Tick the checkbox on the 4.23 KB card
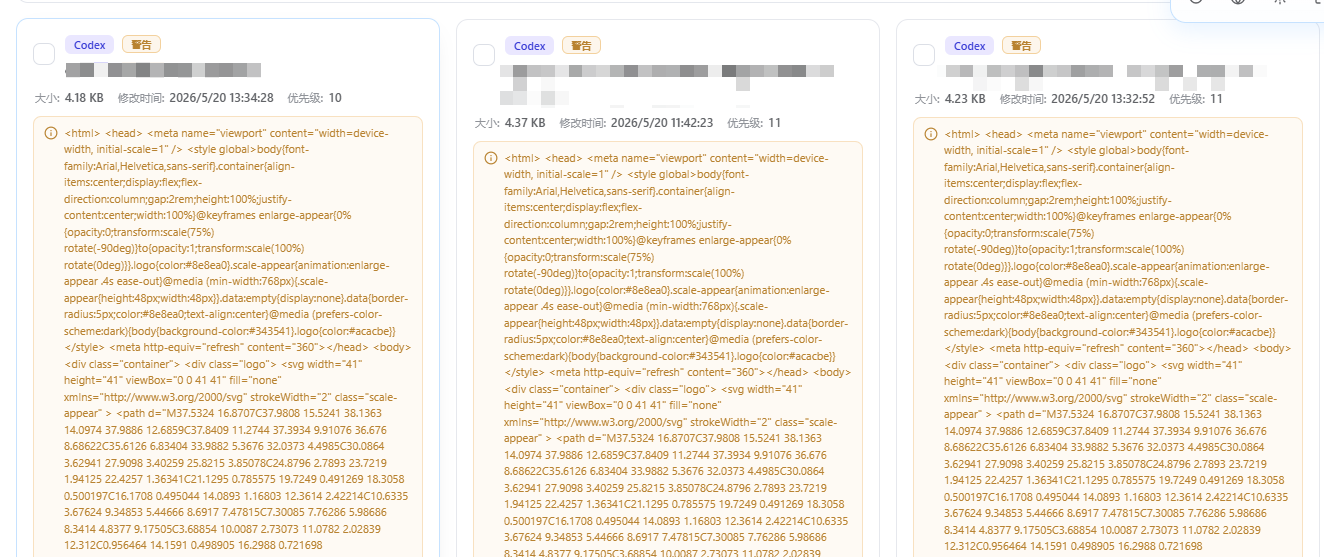Screen dimensions: 1324x557 click(x=924, y=55)
